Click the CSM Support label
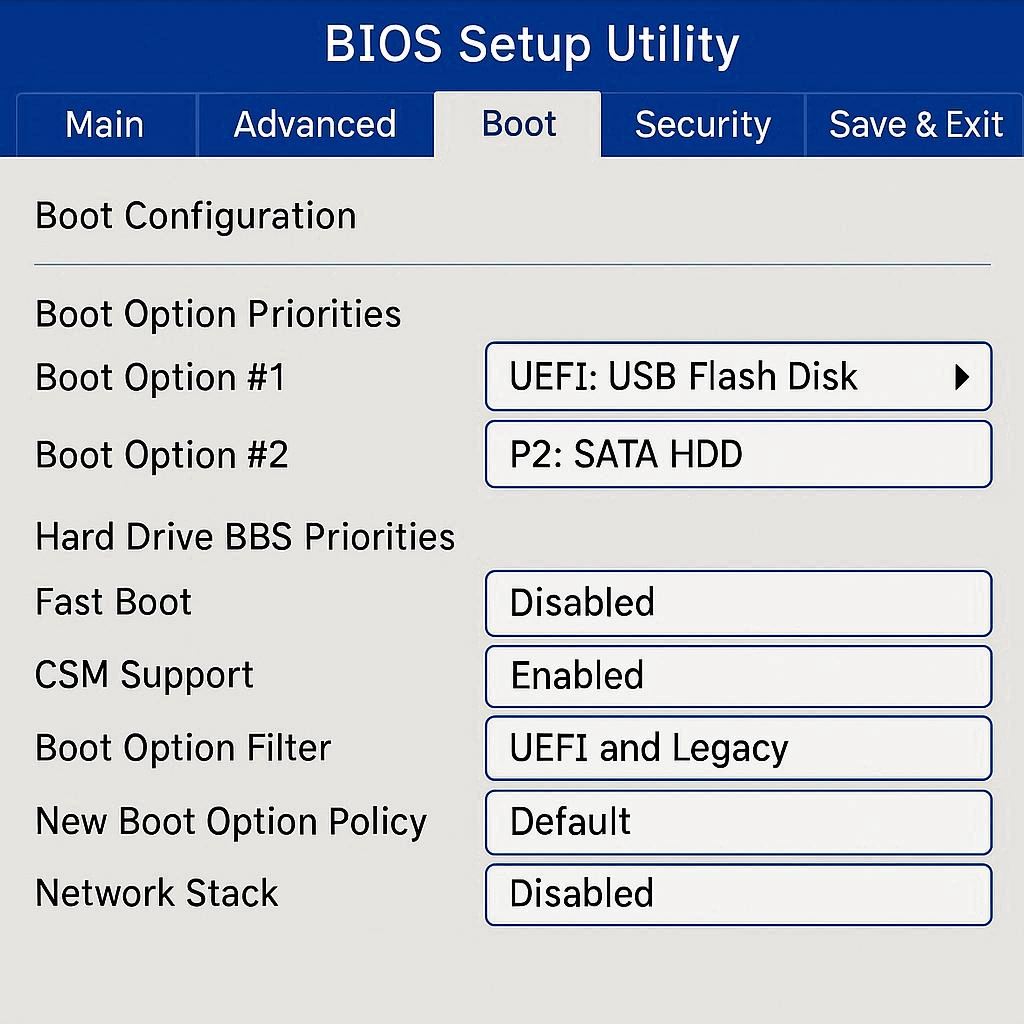Screen dimensions: 1024x1024 [x=144, y=675]
